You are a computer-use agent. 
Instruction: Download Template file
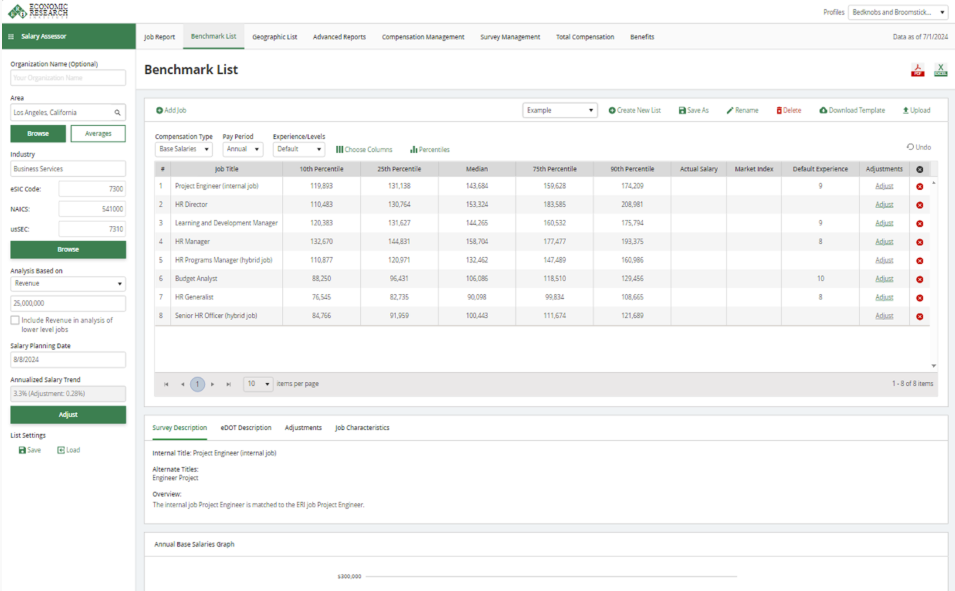pos(852,110)
